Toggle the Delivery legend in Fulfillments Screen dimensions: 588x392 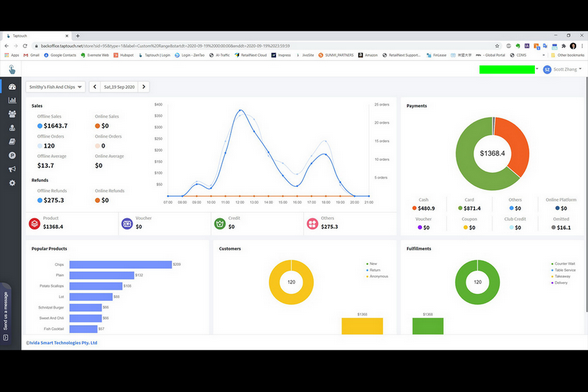559,283
